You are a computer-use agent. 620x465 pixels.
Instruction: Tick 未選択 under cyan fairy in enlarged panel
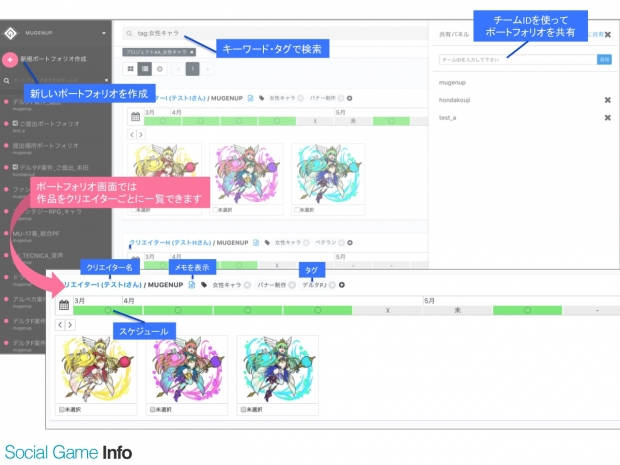(x=243, y=409)
